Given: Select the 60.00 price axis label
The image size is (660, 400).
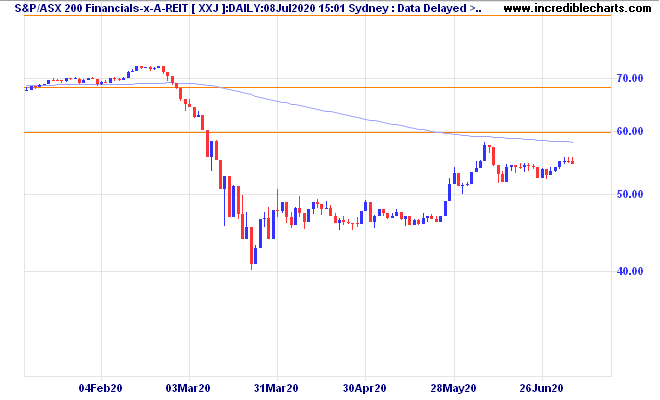Looking at the screenshot, I should point(630,131).
